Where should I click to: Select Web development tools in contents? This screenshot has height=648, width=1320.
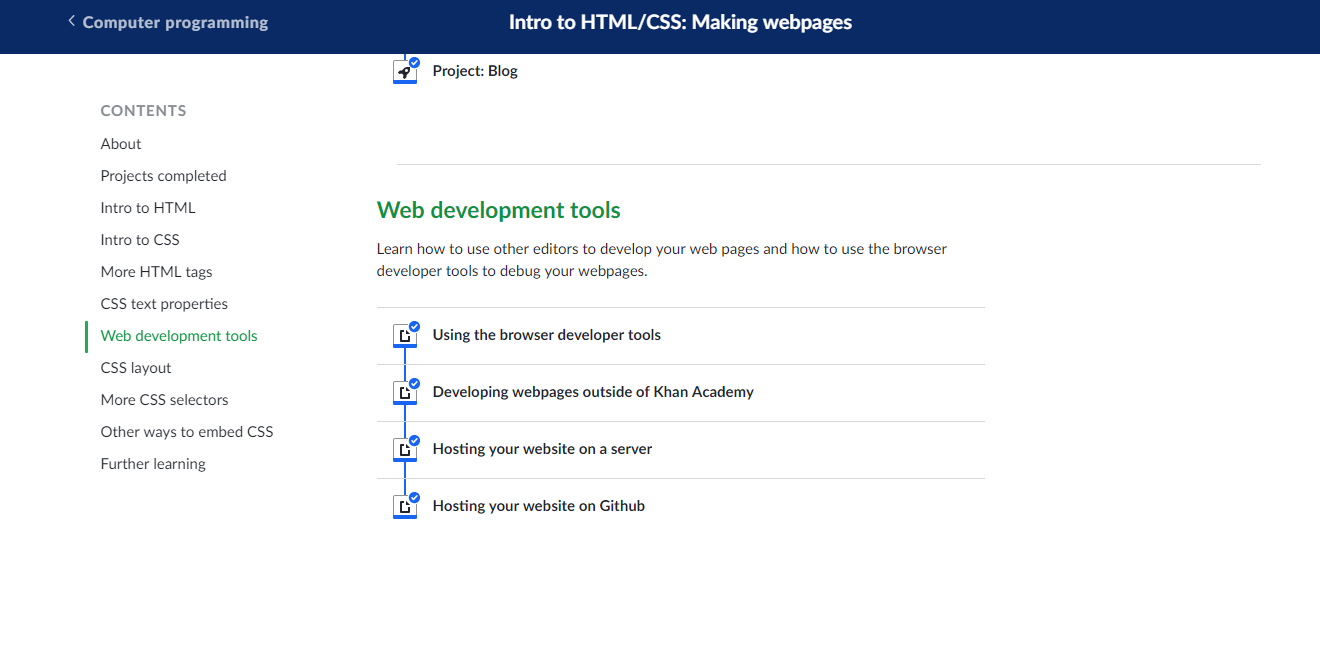pos(179,336)
